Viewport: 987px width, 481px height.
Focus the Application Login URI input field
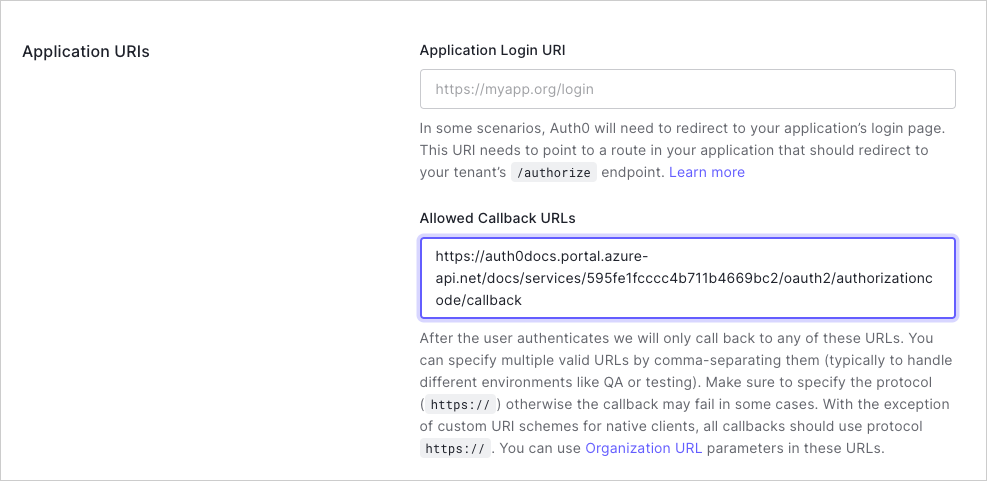[687, 89]
